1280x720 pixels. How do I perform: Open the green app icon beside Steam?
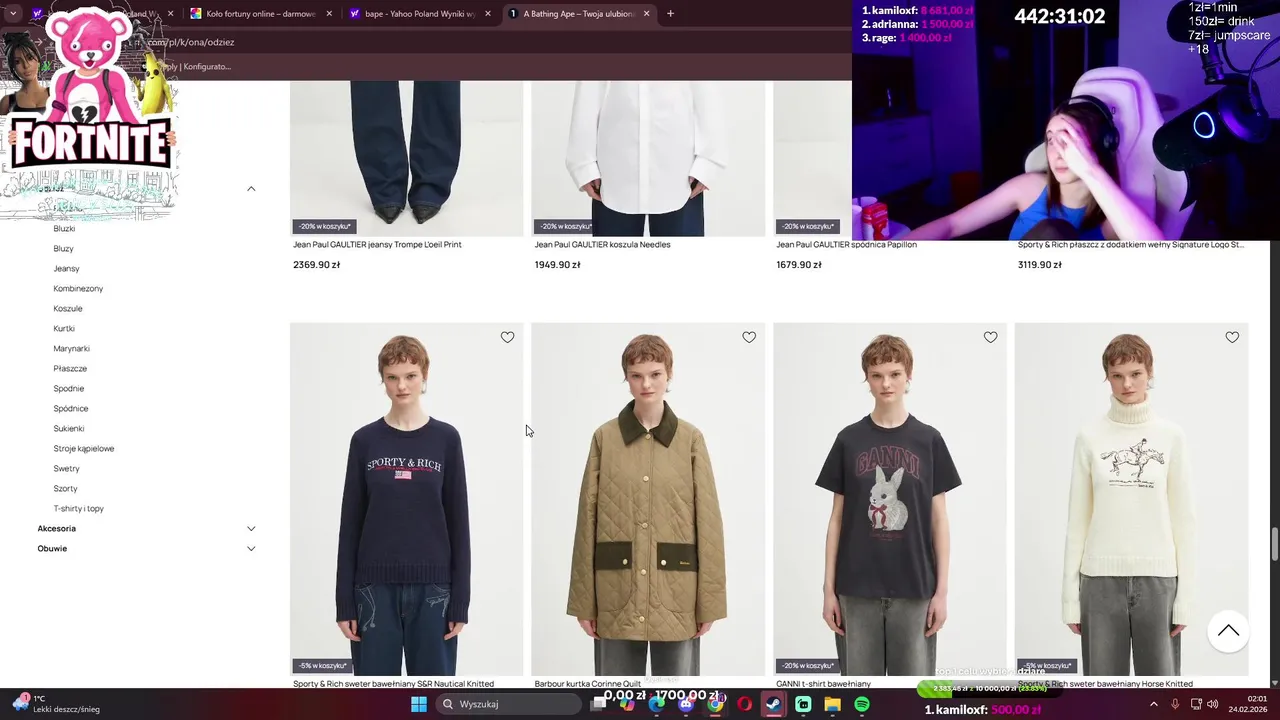pos(803,704)
